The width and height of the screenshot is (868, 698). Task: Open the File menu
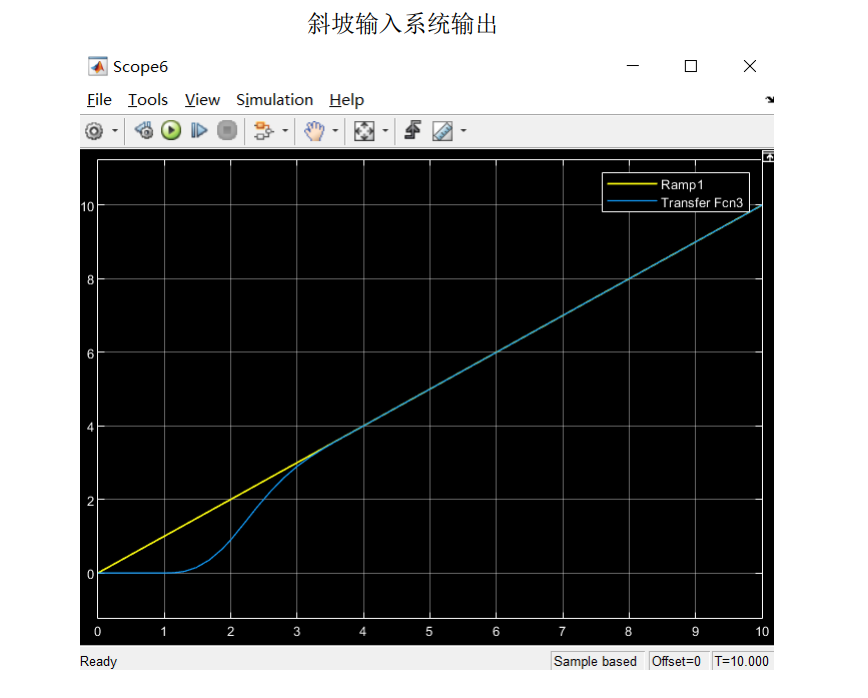coord(99,100)
